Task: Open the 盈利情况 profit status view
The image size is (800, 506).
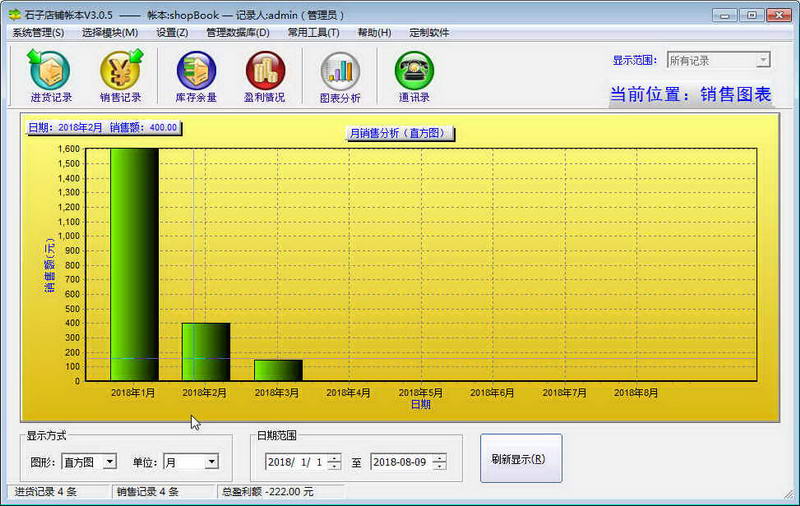Action: (x=264, y=76)
